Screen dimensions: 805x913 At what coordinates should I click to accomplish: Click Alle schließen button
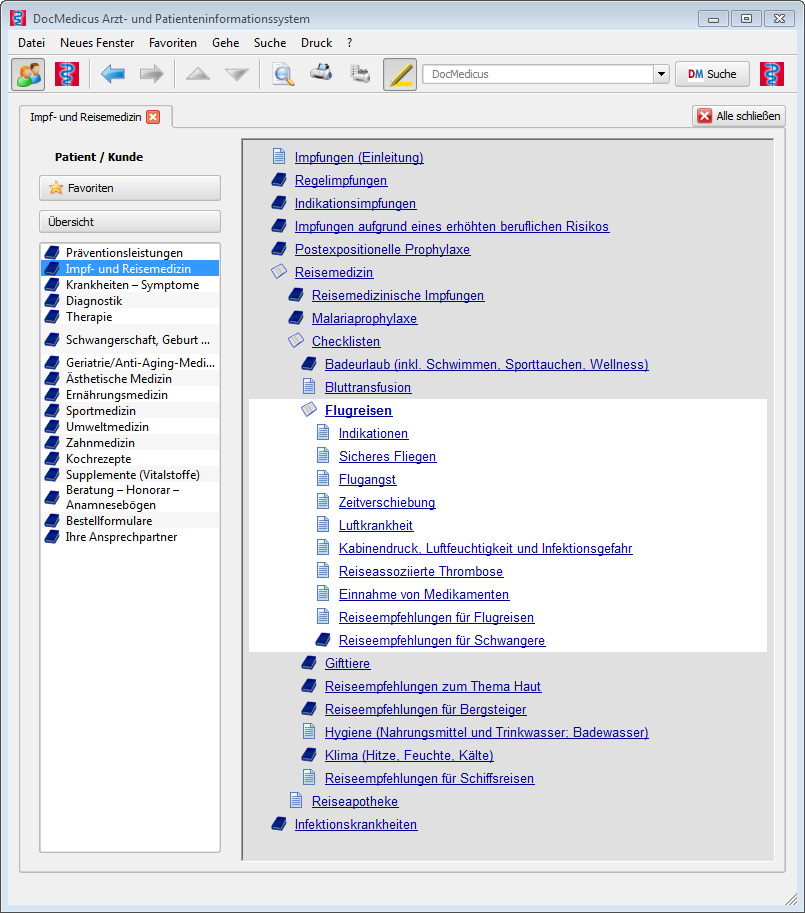[739, 116]
